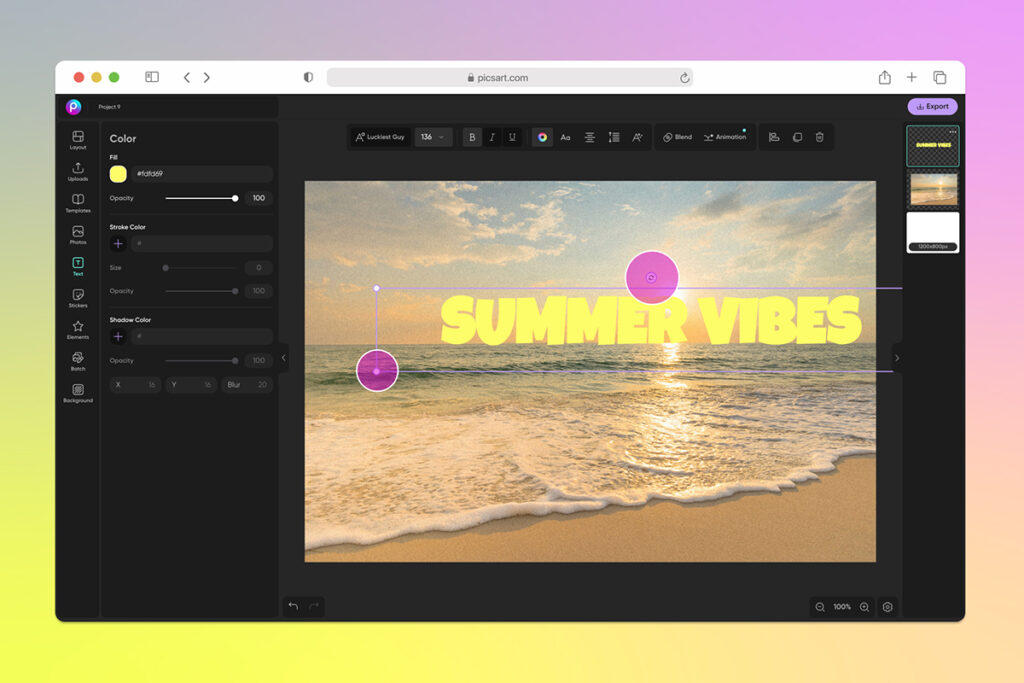
Task: Open the Templates panel
Action: point(77,203)
